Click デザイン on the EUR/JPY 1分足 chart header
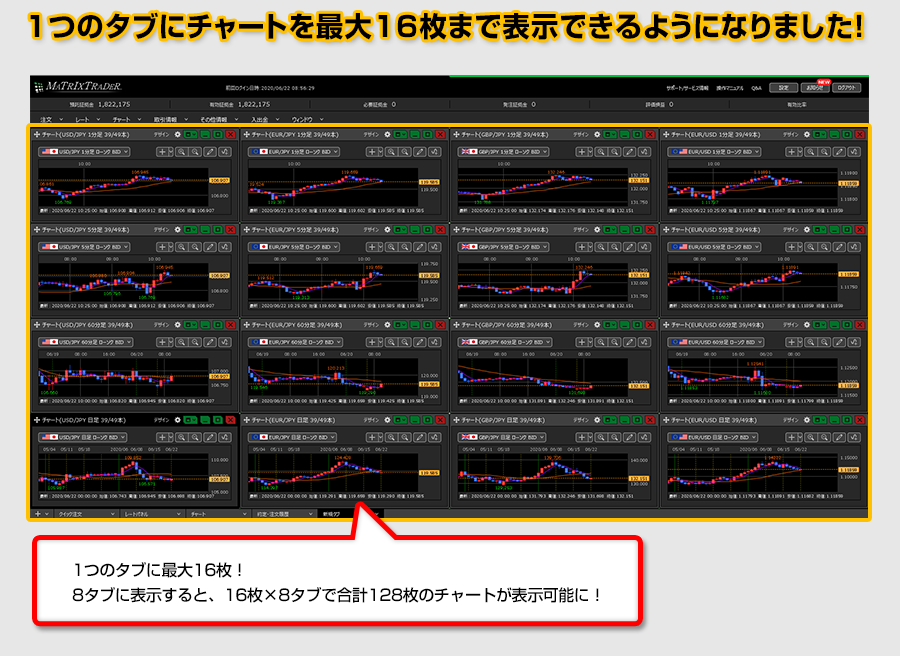This screenshot has height=656, width=900. coord(371,134)
